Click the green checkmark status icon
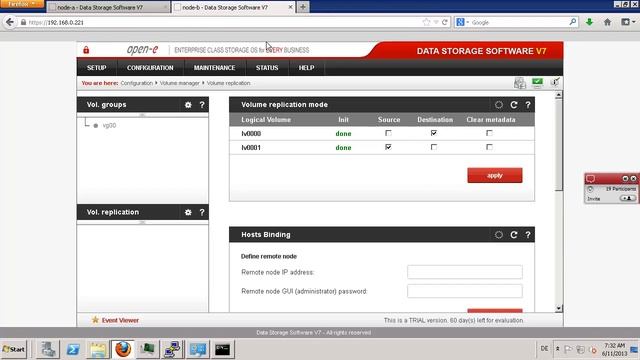640x360 pixels. (538, 83)
